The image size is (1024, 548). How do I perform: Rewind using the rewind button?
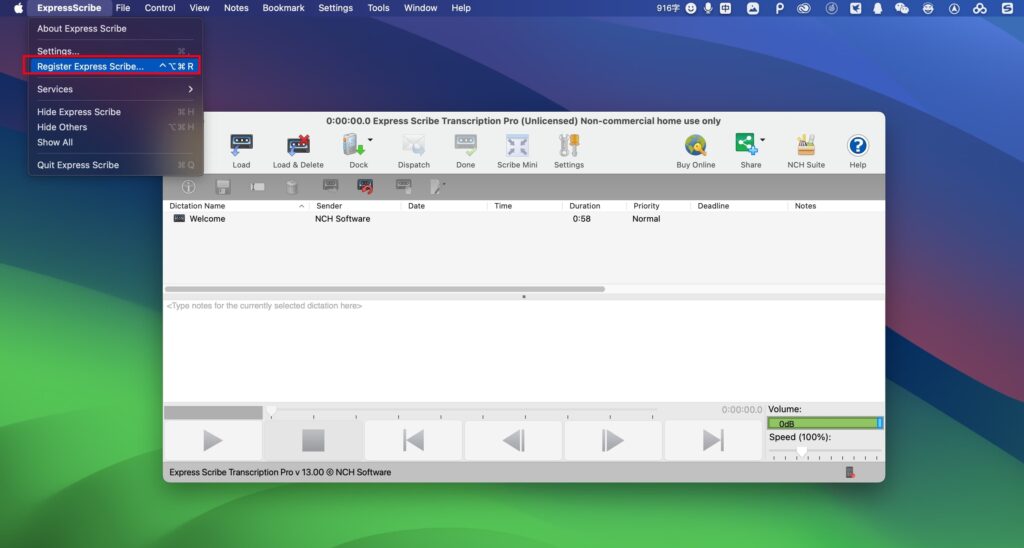[513, 440]
